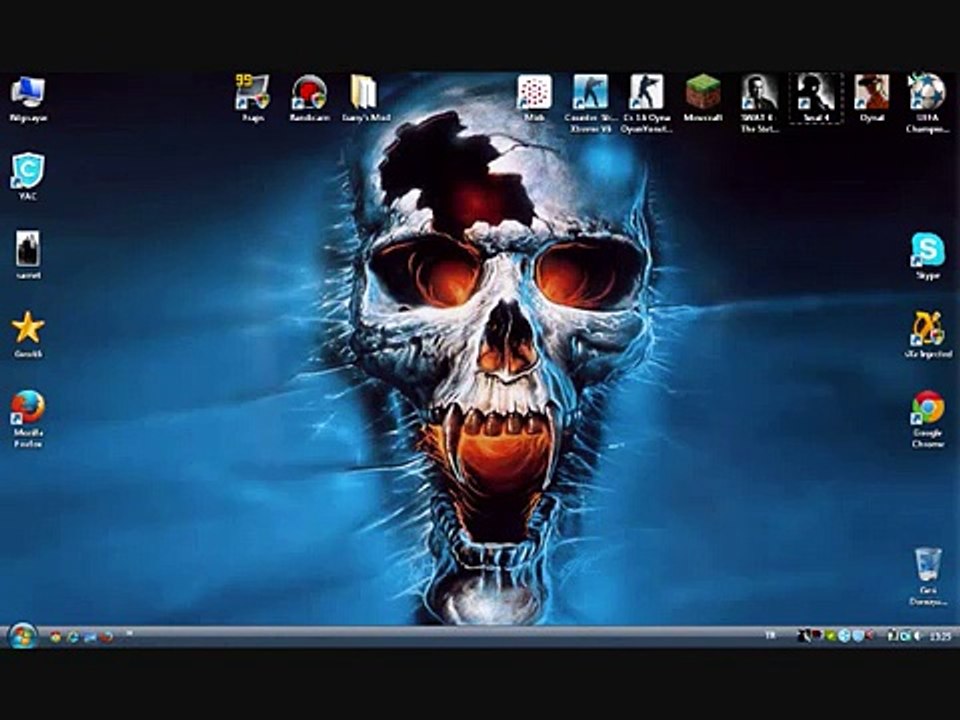The image size is (960, 720).
Task: Launch the pink-dotted Msh shortcut
Action: click(x=534, y=99)
